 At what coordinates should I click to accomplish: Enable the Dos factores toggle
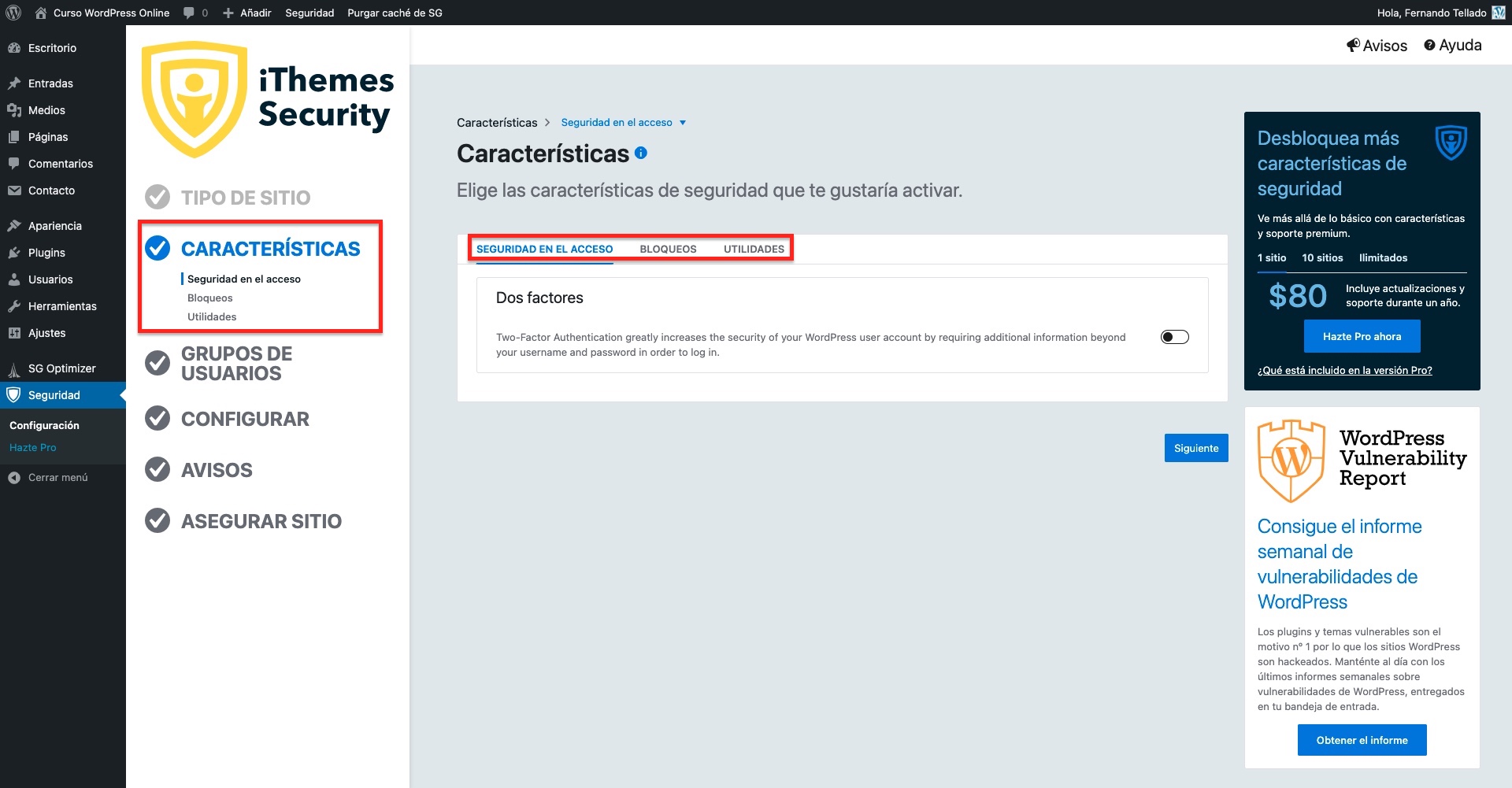1174,337
